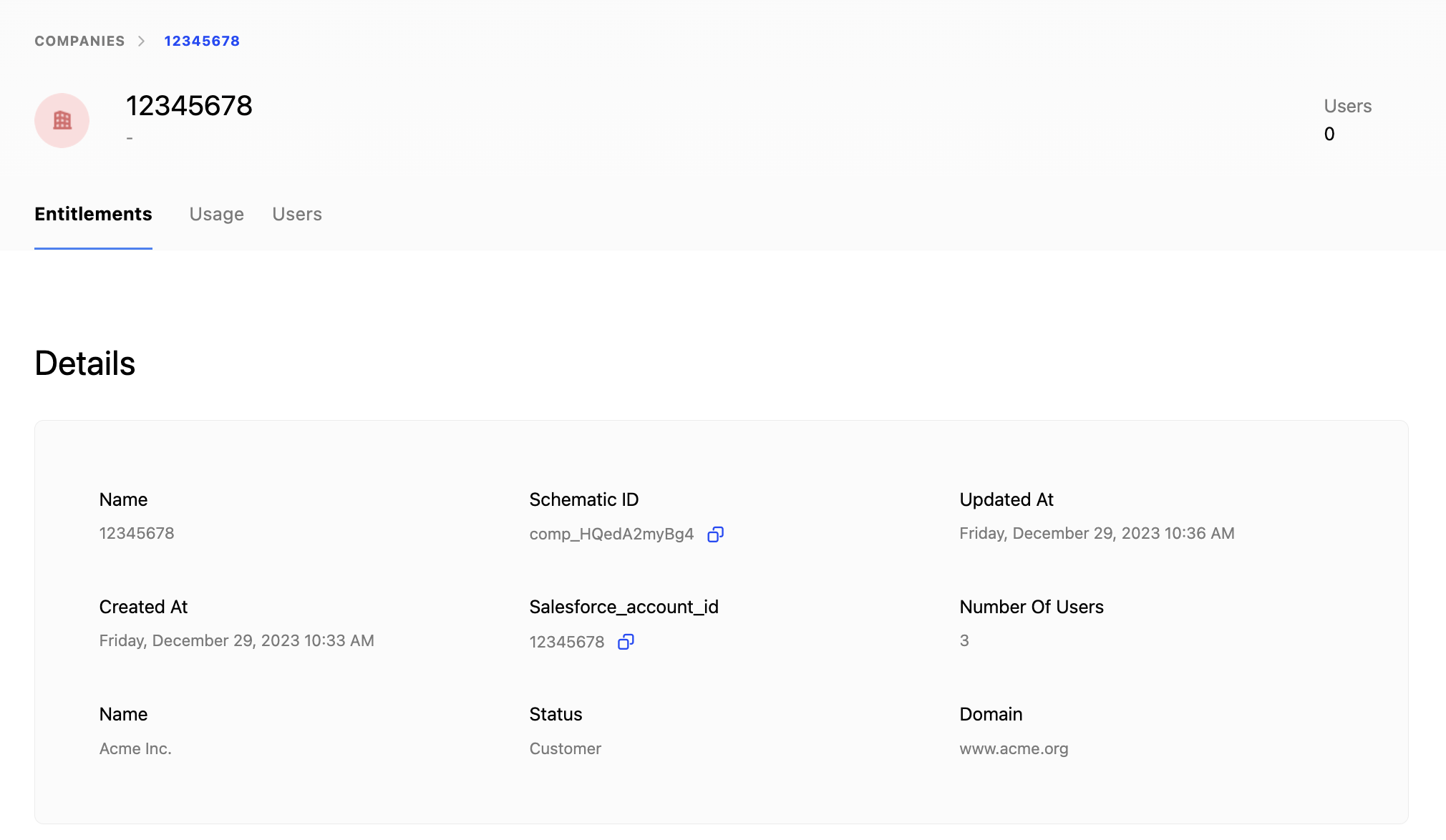Click the Users count showing 0
The width and height of the screenshot is (1446, 840).
tap(1329, 134)
